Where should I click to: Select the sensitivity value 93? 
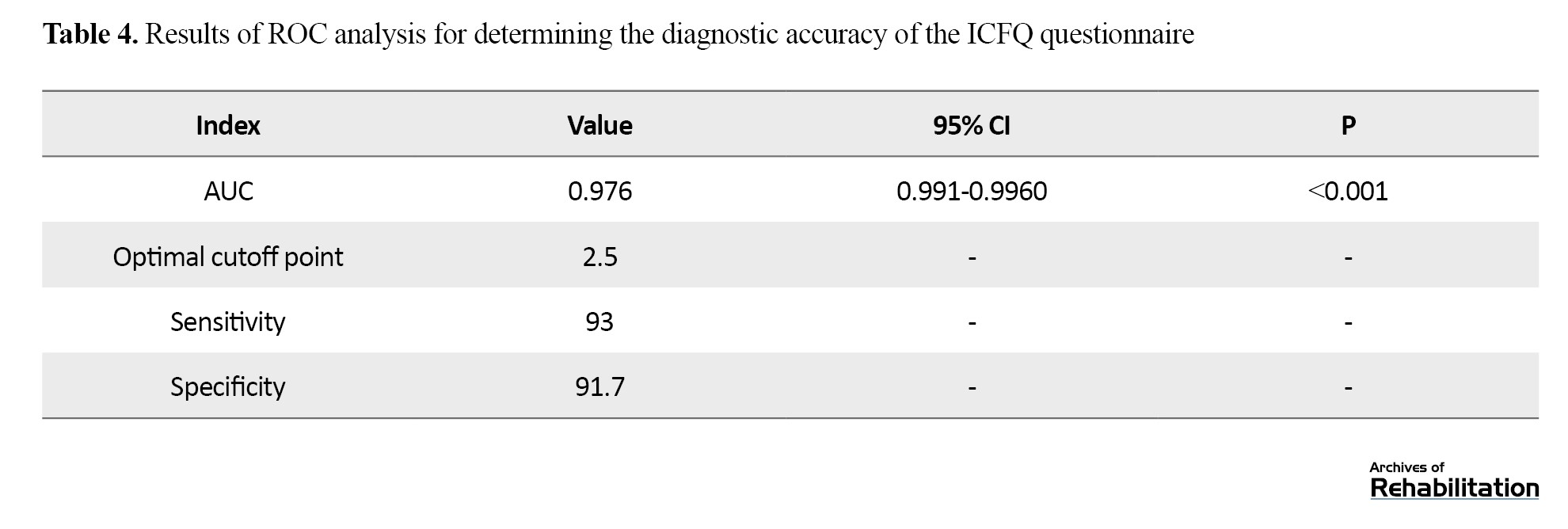tap(599, 322)
